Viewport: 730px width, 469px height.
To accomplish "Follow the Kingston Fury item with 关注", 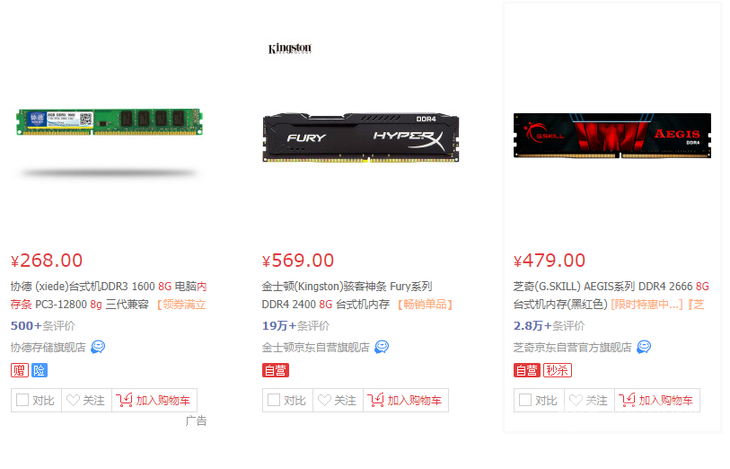I will (338, 401).
